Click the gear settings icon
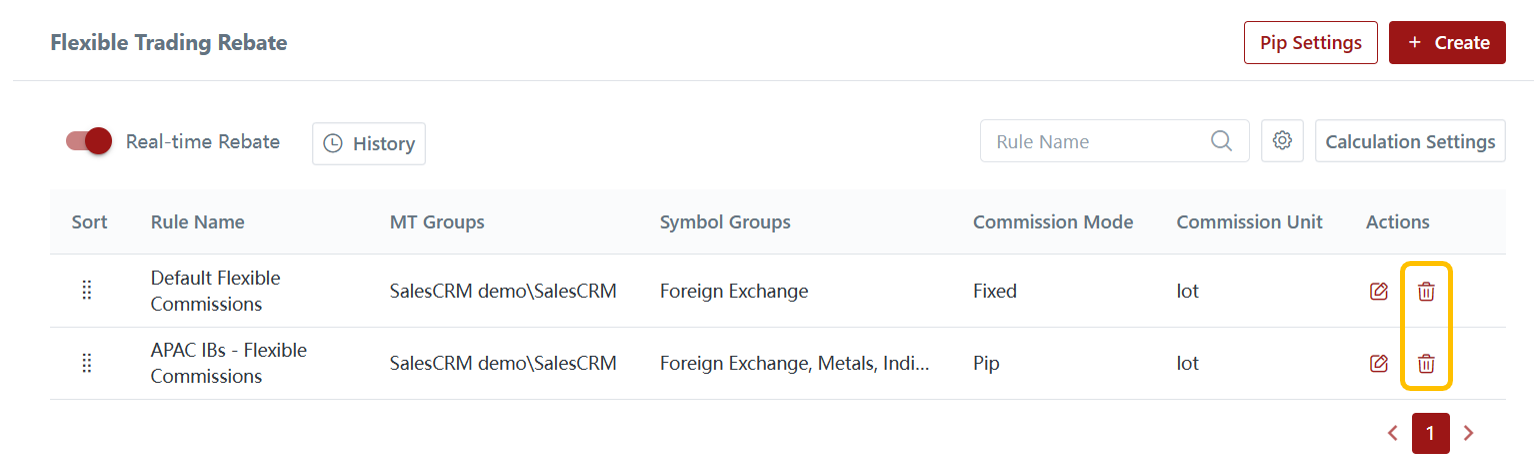Viewport: 1534px width, 474px height. click(1282, 141)
